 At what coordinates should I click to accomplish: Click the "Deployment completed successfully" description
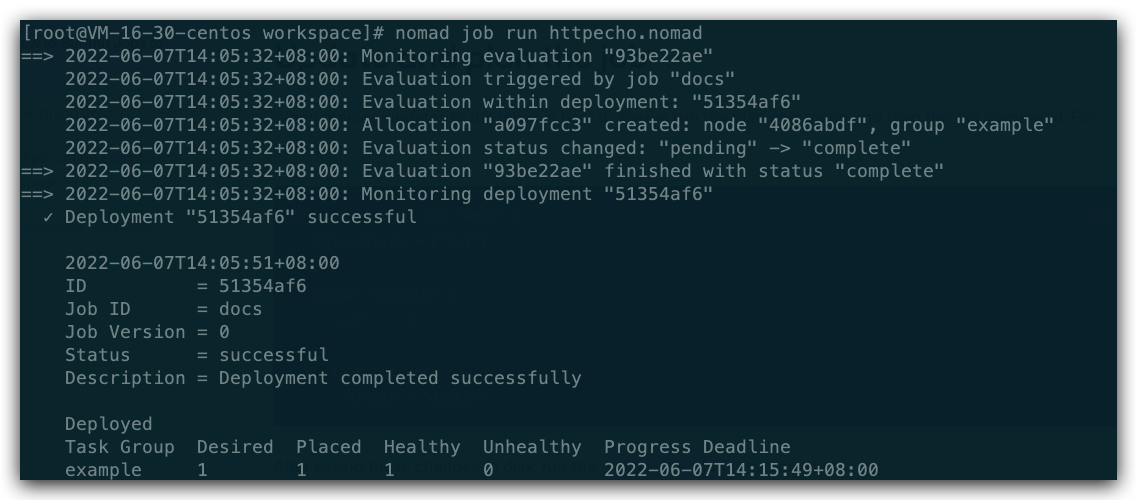pos(400,378)
